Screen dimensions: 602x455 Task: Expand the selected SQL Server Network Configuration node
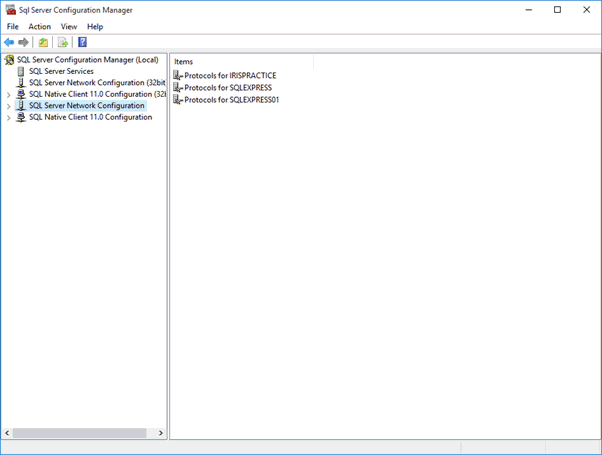pyautogui.click(x=8, y=106)
